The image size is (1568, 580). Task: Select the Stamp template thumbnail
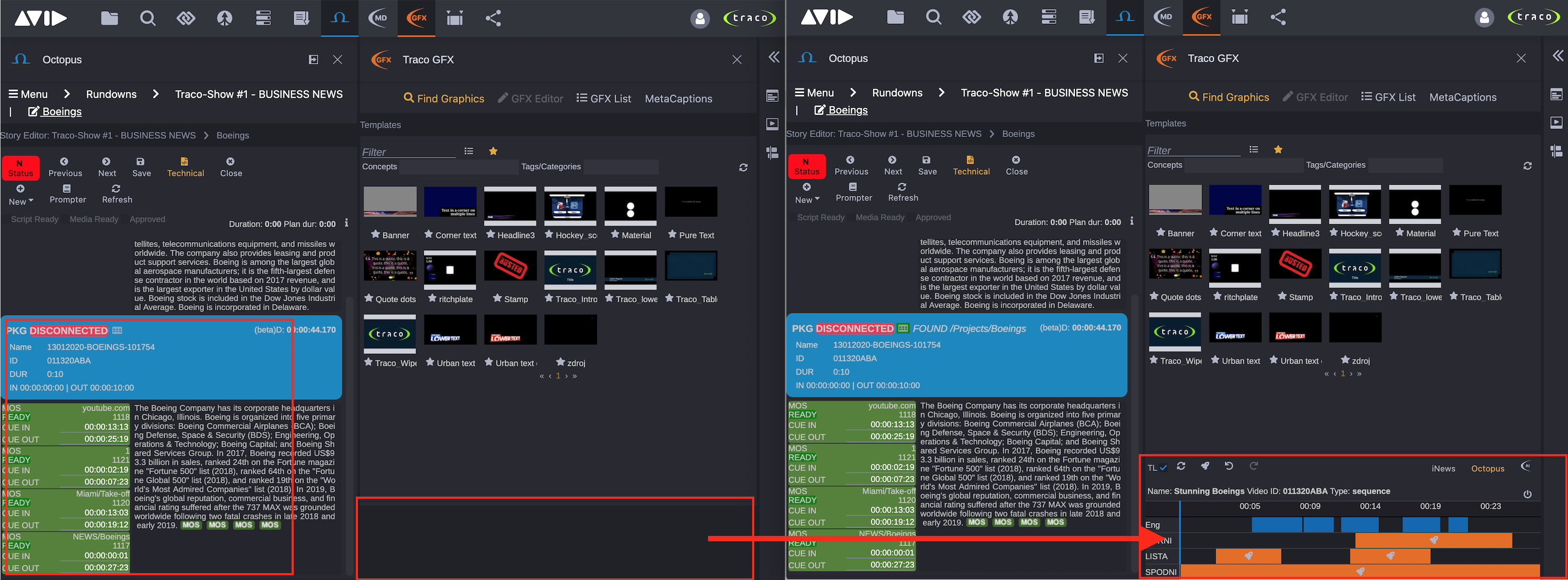[x=510, y=266]
